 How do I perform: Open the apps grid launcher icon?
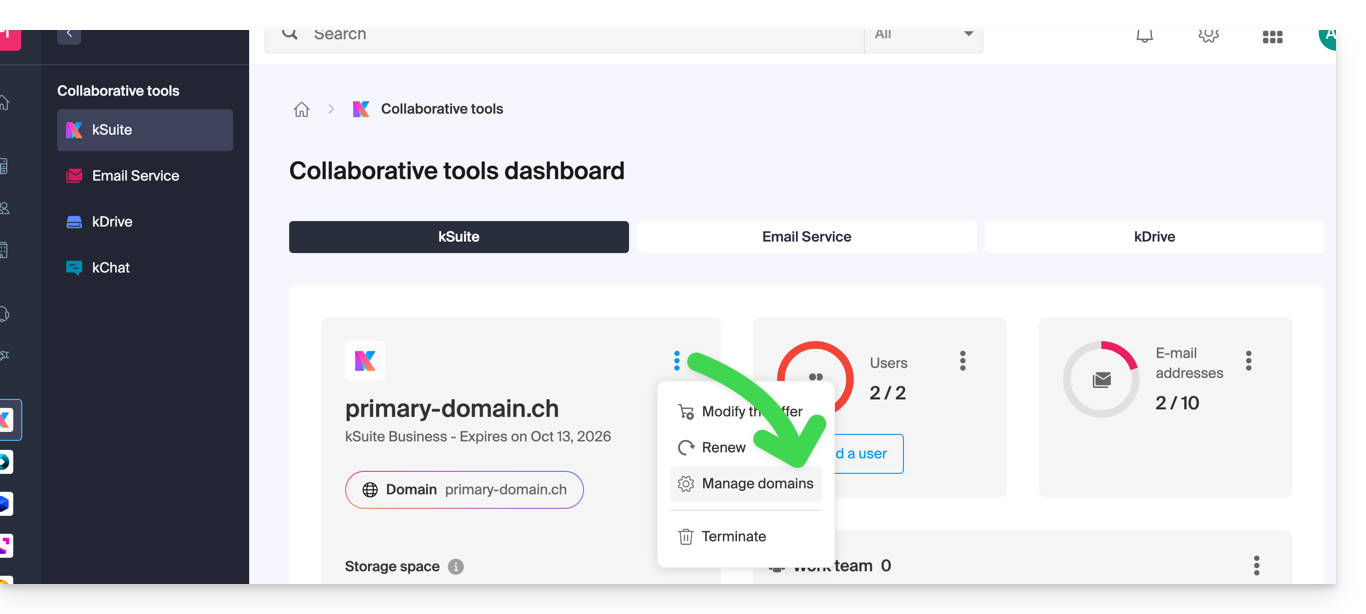tap(1272, 37)
